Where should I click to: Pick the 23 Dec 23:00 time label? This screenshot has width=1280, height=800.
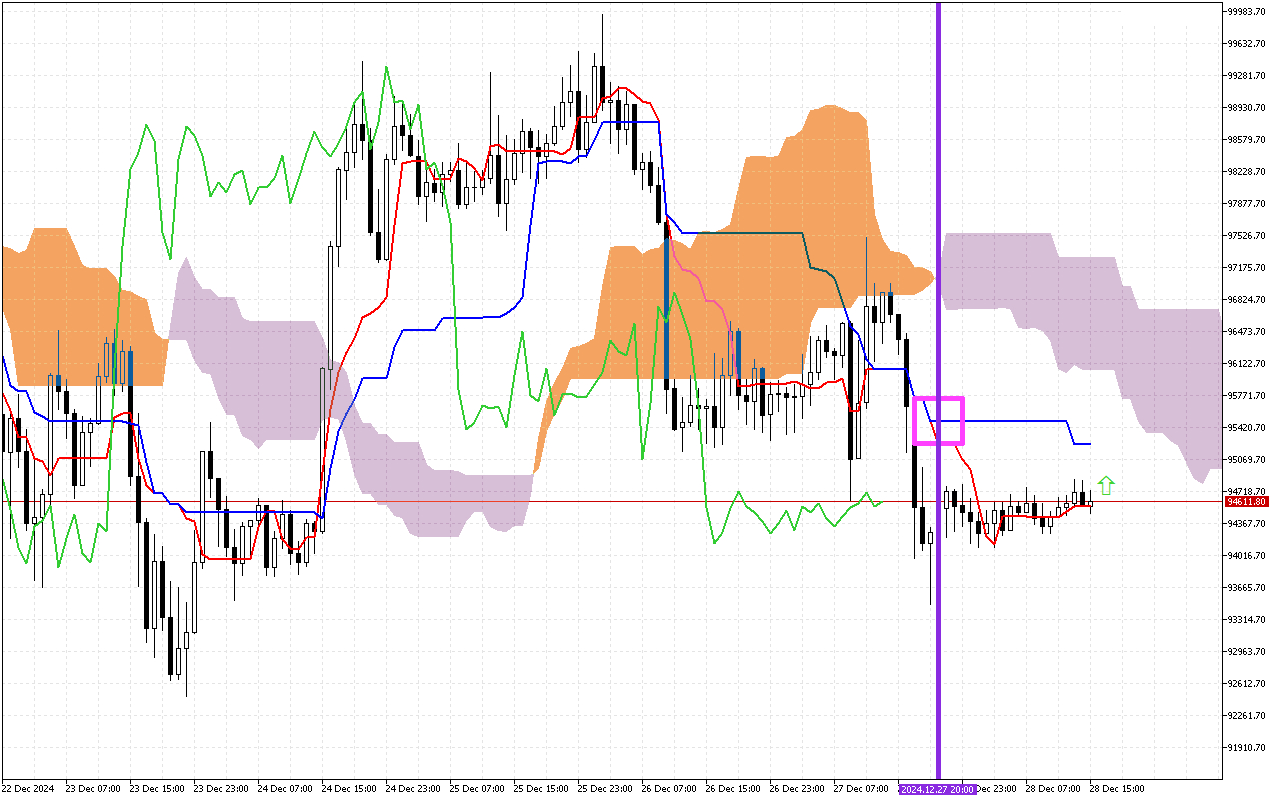[221, 789]
